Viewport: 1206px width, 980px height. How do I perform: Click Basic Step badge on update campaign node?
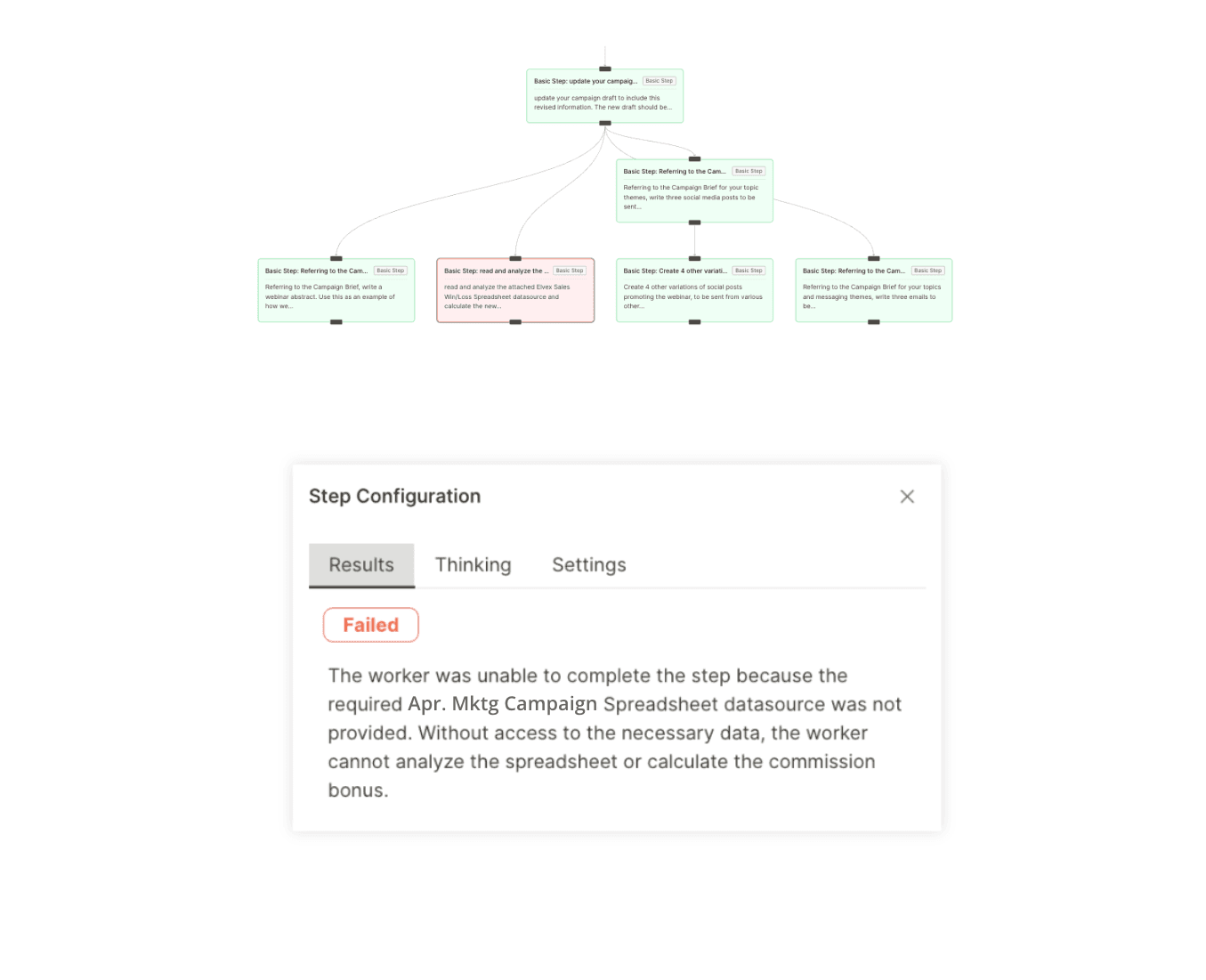pyautogui.click(x=660, y=81)
